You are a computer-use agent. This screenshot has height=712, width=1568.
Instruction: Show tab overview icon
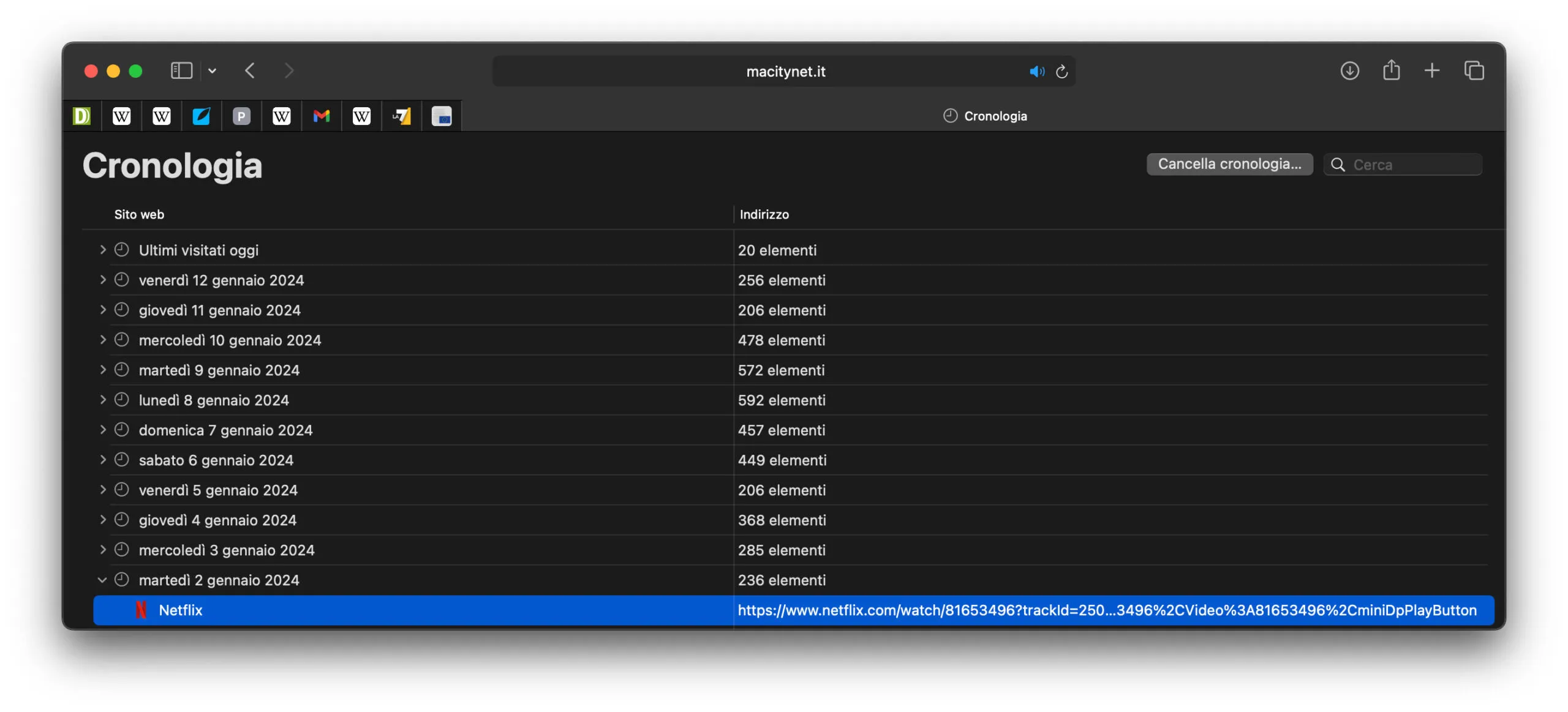tap(1474, 71)
